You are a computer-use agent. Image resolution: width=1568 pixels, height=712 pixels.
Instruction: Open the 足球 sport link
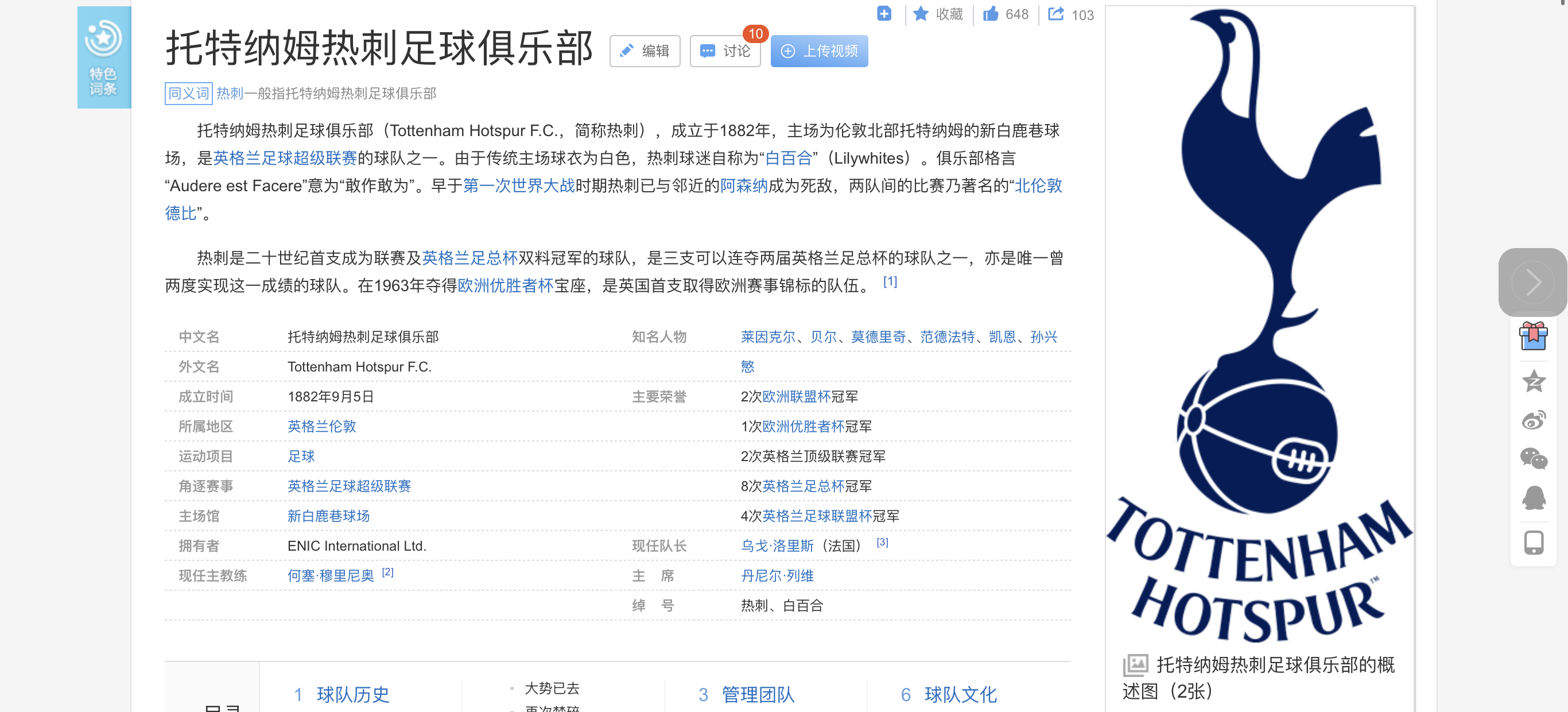(x=301, y=456)
